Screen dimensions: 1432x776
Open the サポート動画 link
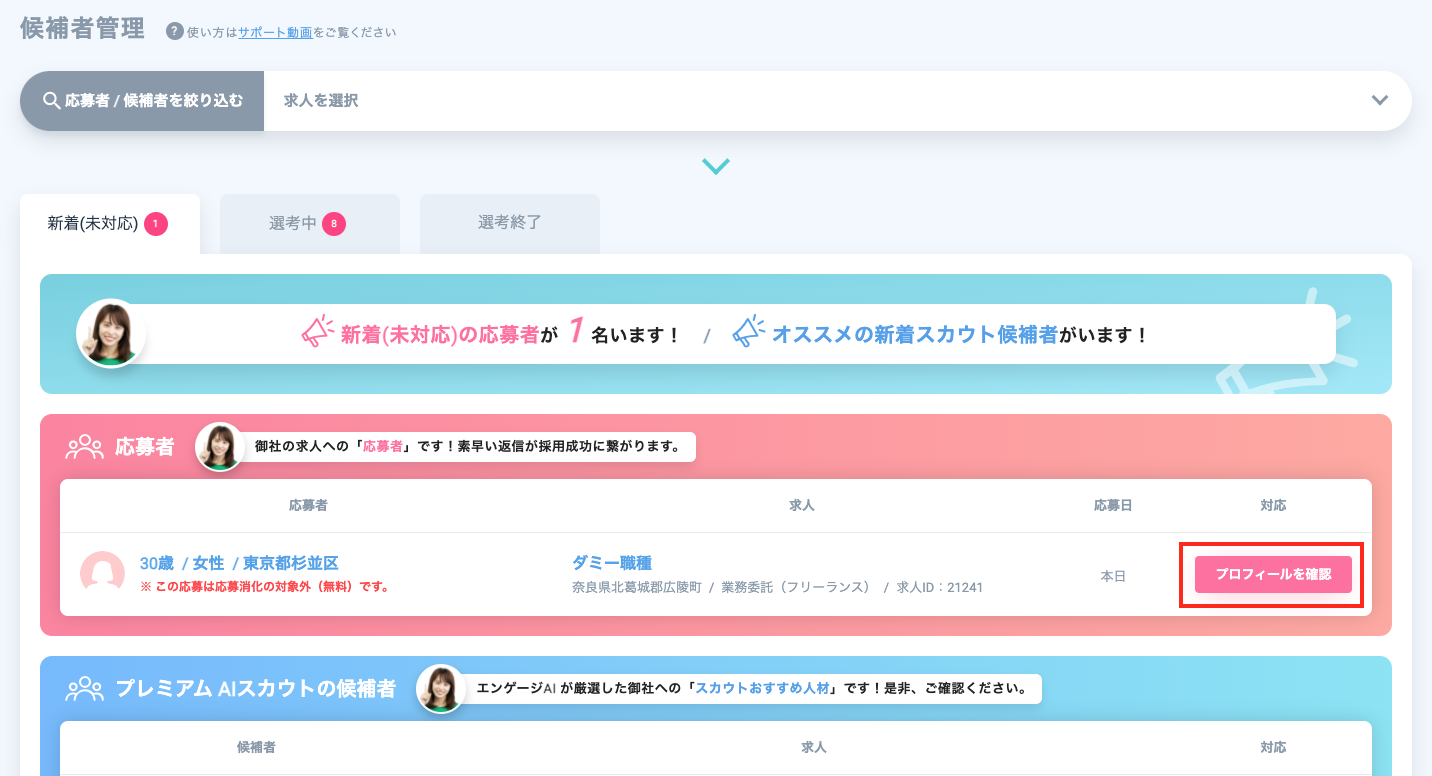(275, 32)
